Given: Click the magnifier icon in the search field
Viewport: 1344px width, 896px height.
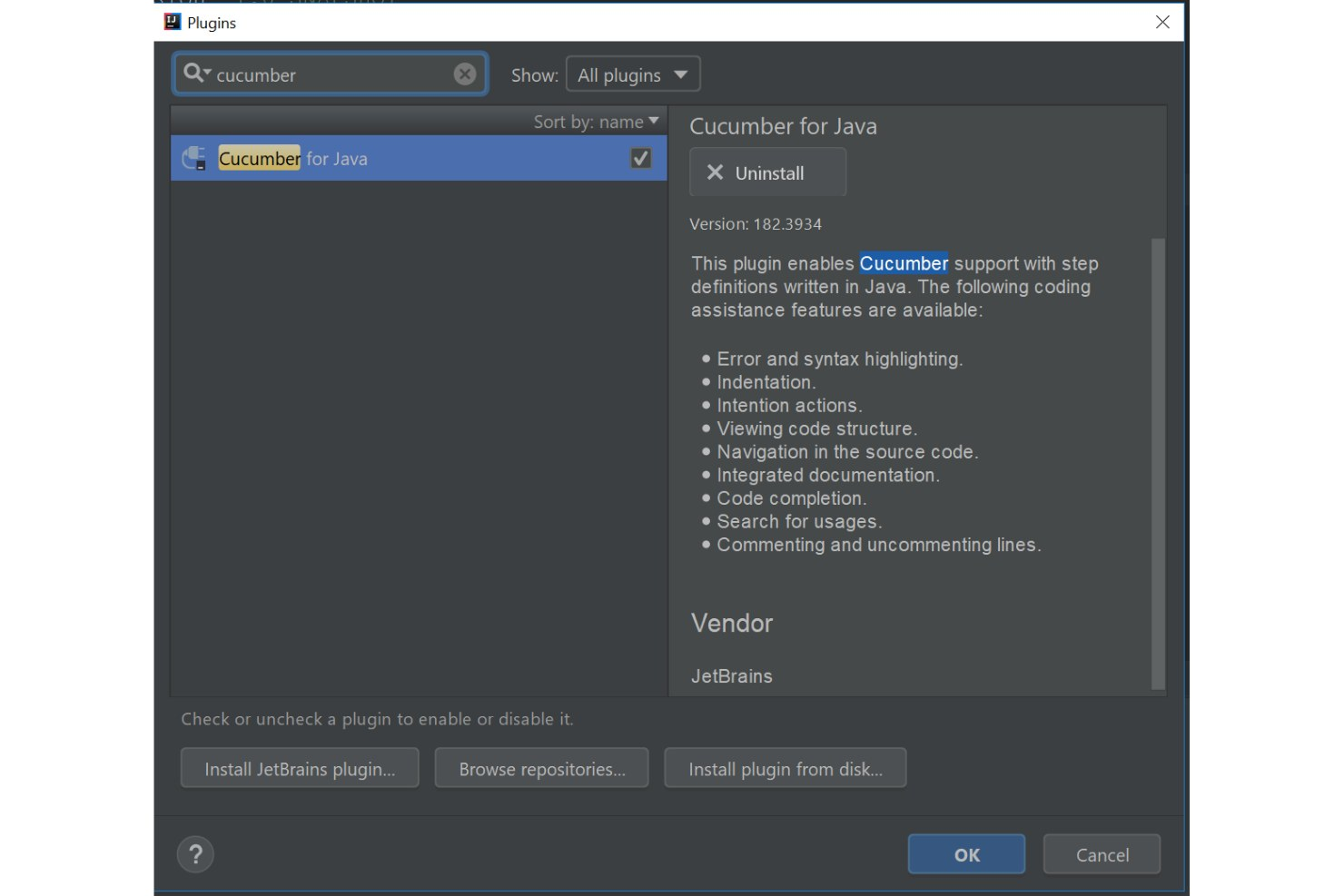Looking at the screenshot, I should (x=193, y=74).
